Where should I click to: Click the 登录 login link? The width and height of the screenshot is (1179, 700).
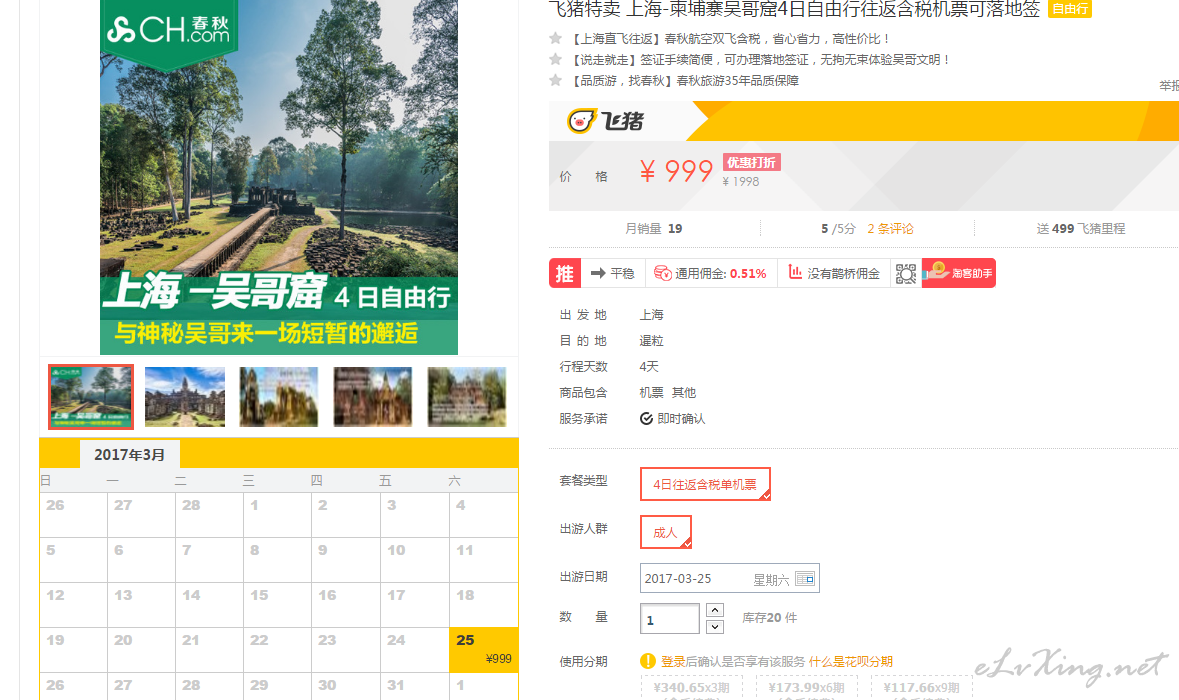pyautogui.click(x=673, y=662)
